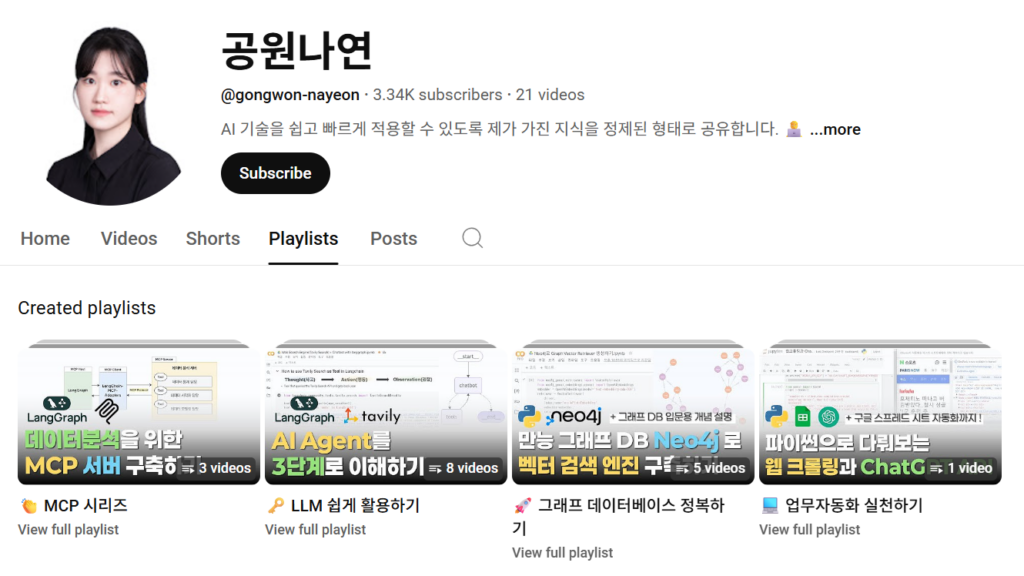
Task: Click the 5 videos playlist count badge
Action: click(710, 468)
